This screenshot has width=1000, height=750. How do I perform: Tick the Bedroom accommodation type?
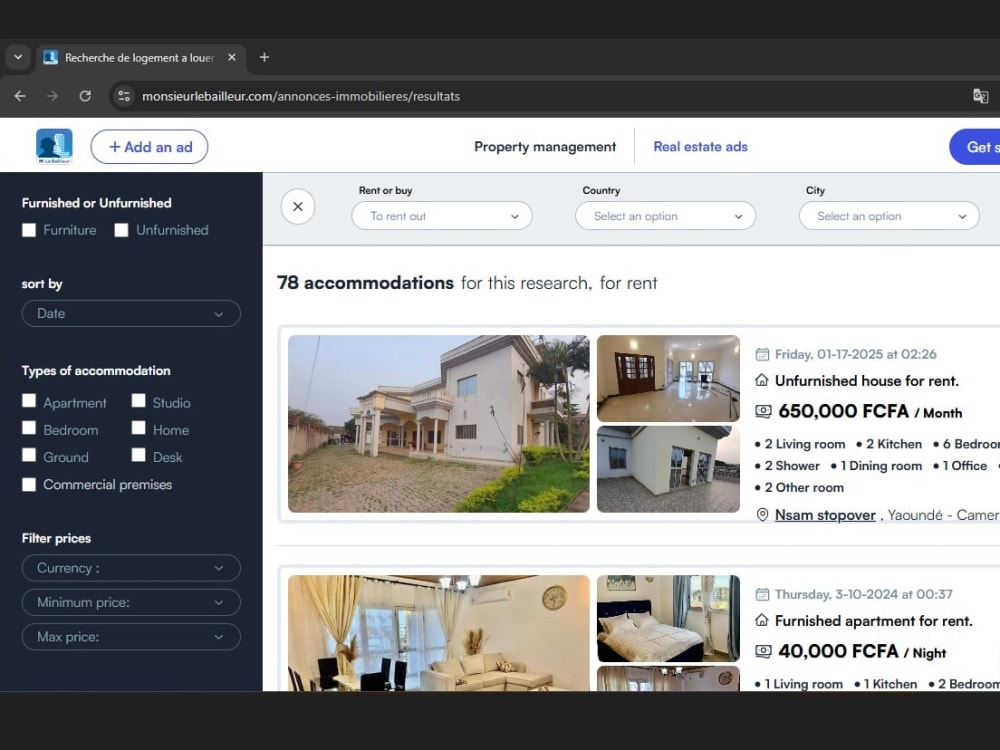pyautogui.click(x=29, y=428)
